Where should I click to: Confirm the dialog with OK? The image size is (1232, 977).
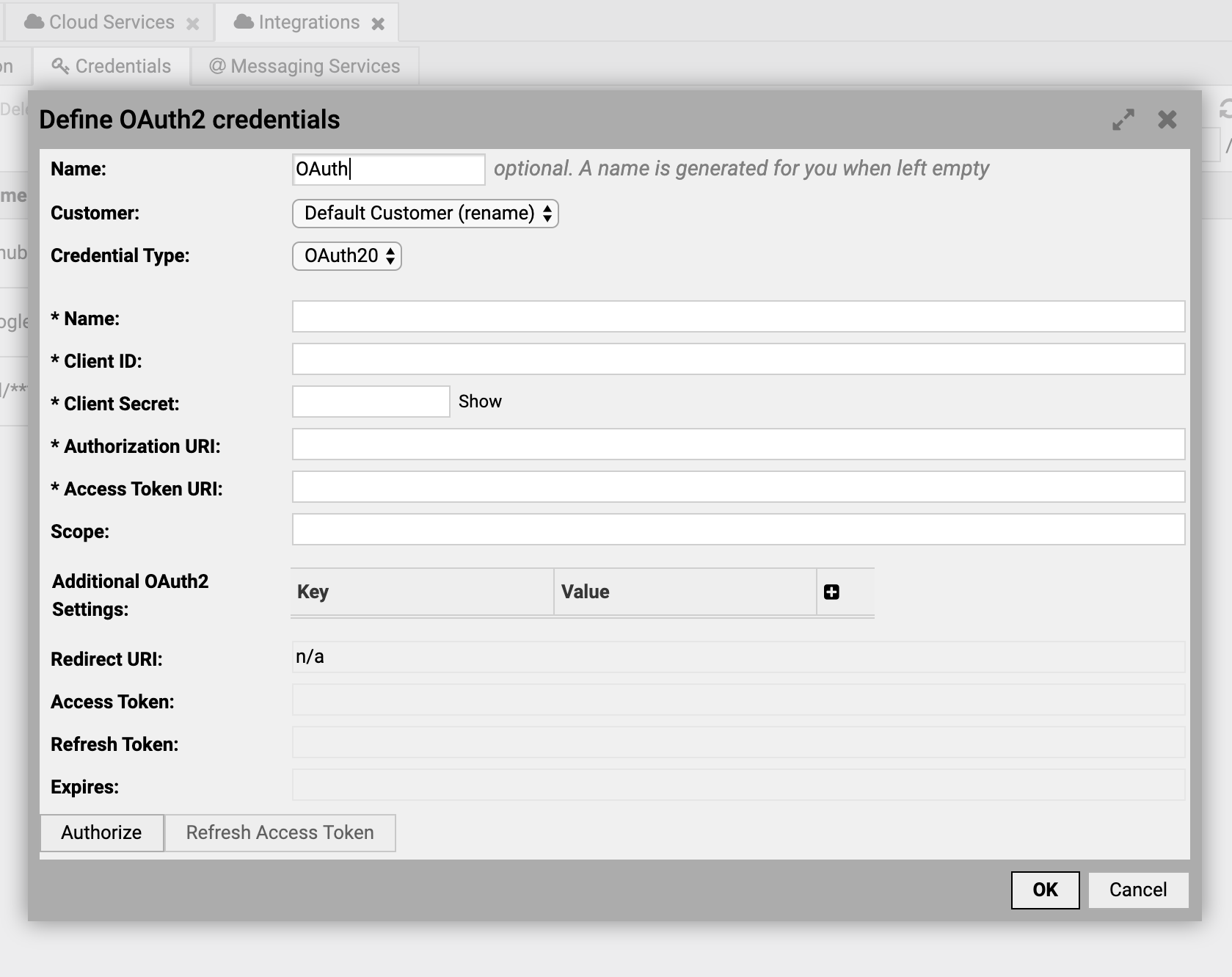point(1045,890)
